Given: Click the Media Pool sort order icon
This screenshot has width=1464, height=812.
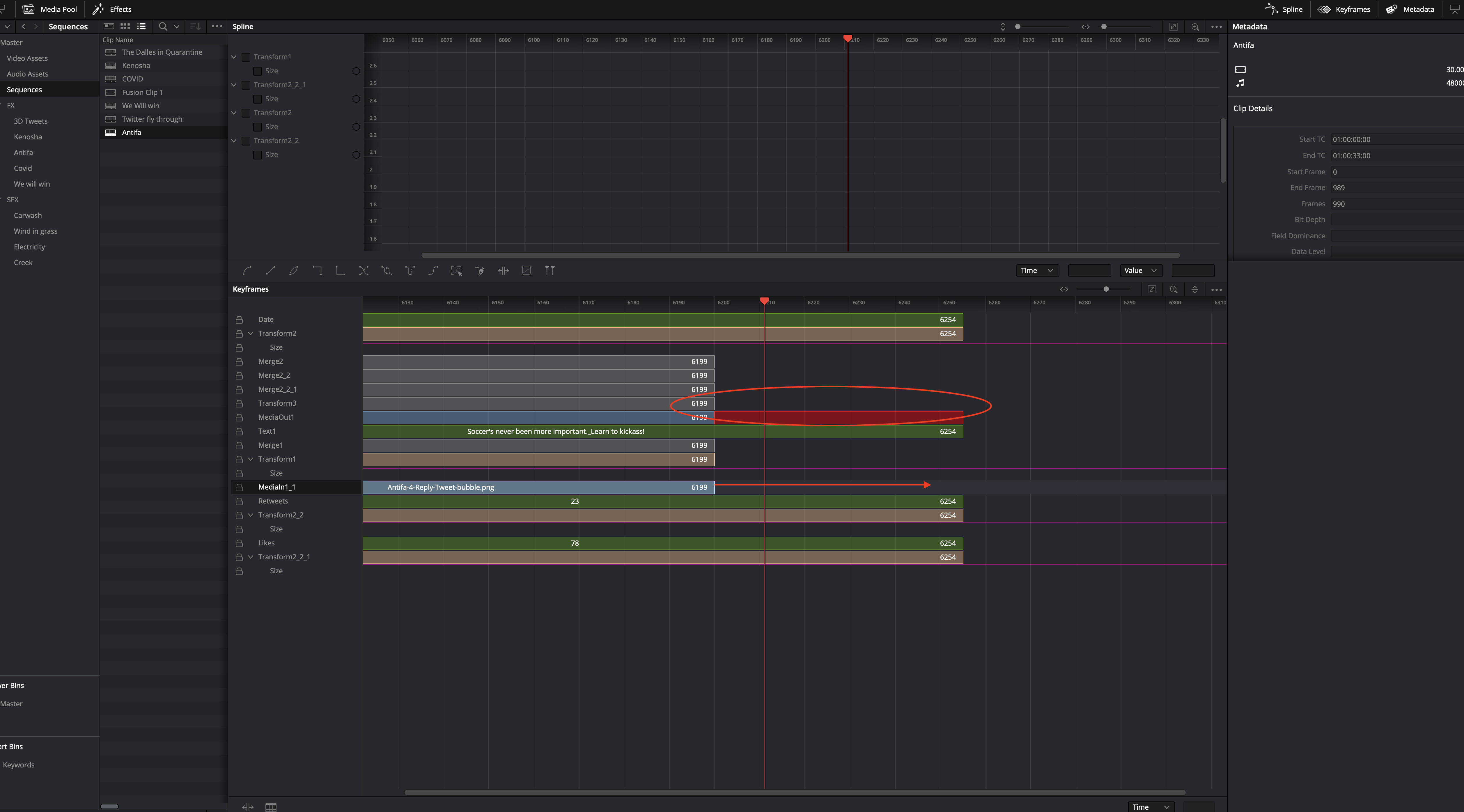Looking at the screenshot, I should pos(195,26).
